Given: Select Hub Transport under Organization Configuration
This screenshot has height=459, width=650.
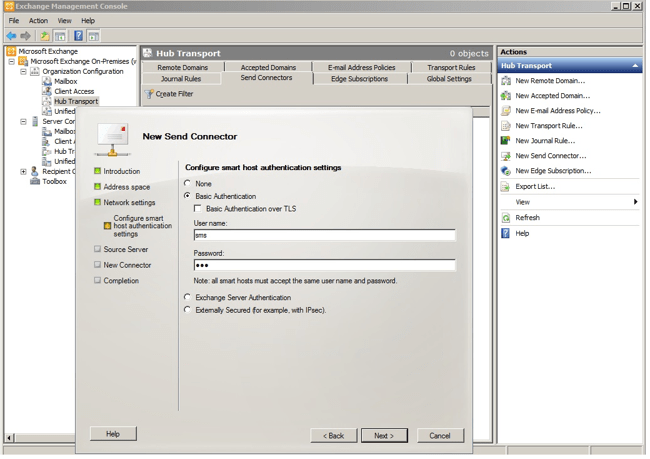Looking at the screenshot, I should pos(76,102).
